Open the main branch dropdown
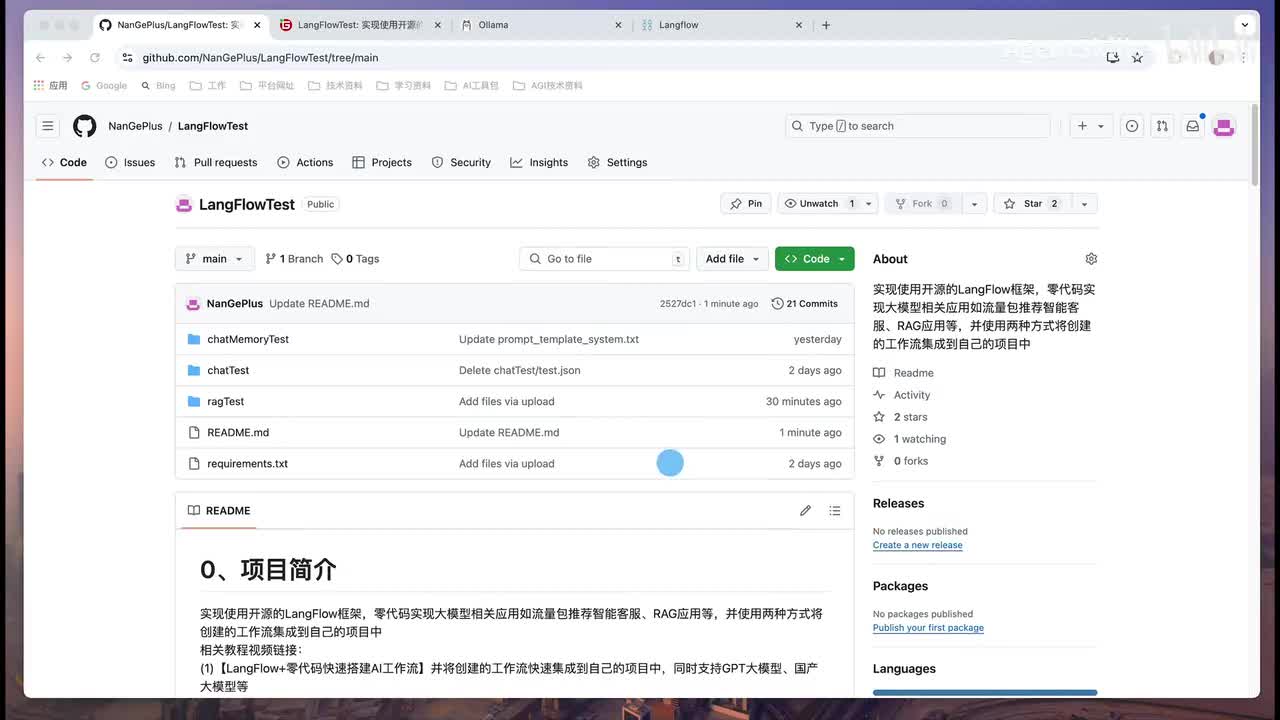Screen dimensions: 1280x720 (215, 259)
